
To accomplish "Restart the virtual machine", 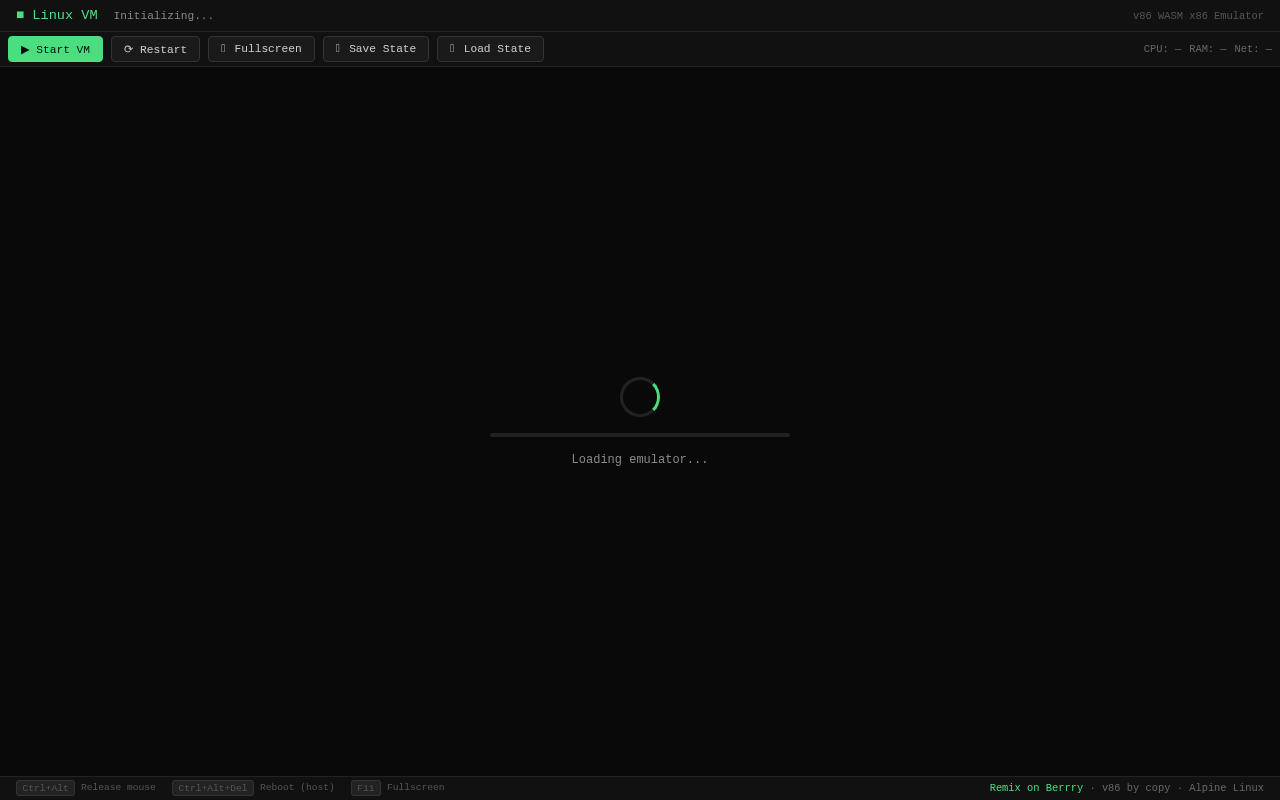I will pos(155,49).
